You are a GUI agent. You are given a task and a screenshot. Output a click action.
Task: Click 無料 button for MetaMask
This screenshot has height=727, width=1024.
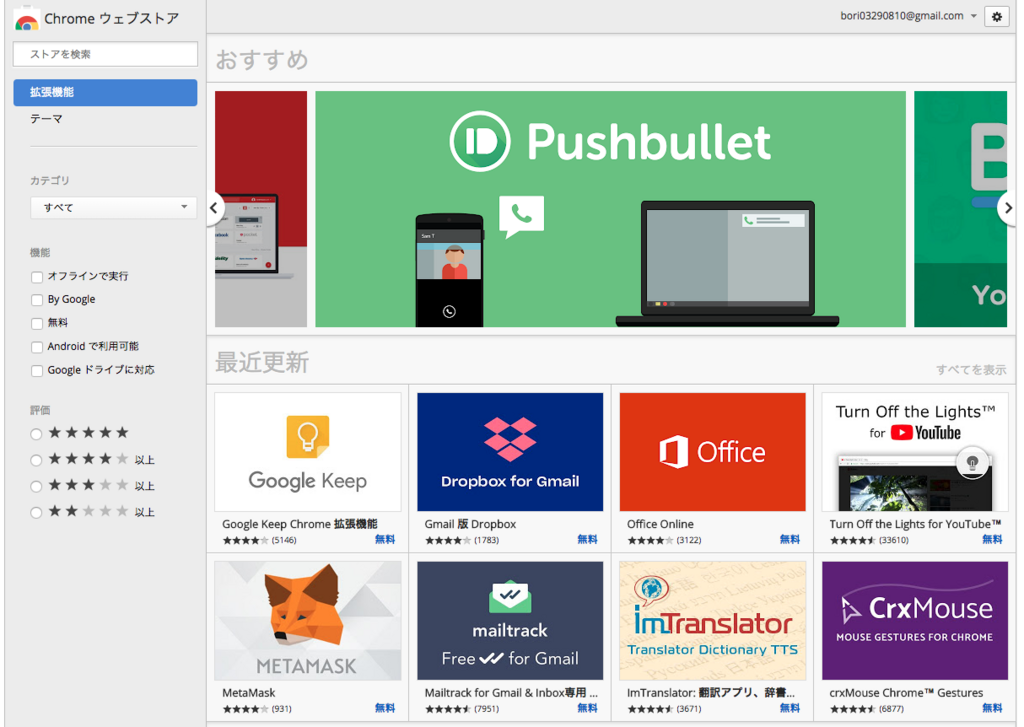385,708
